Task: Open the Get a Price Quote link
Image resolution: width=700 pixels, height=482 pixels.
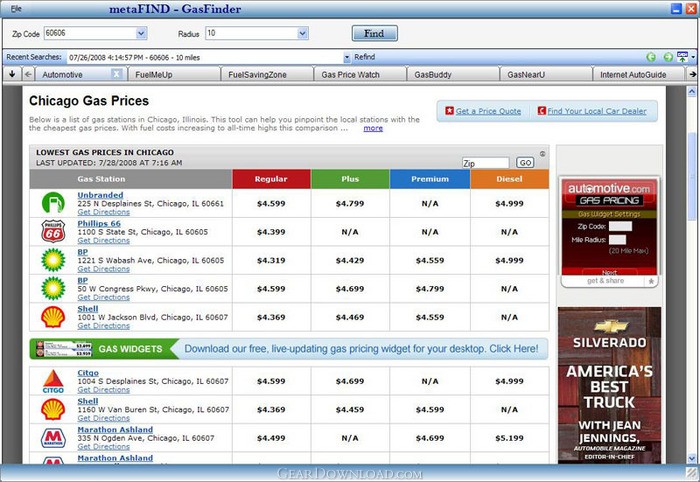Action: coord(488,111)
